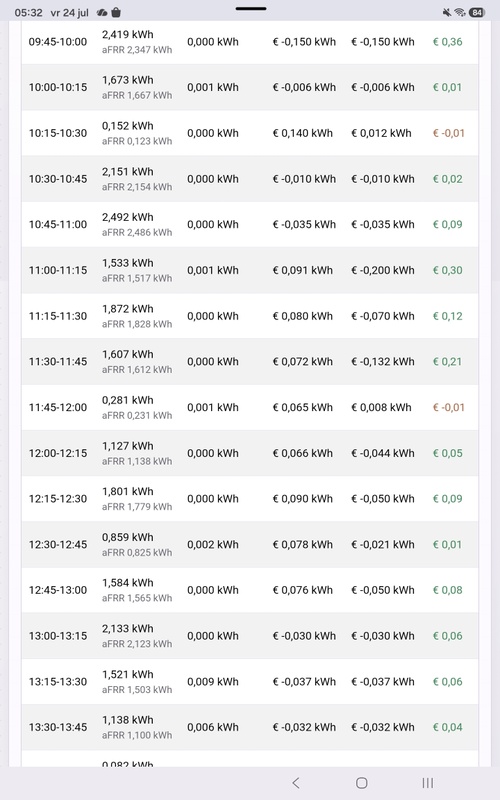Tap the shopping bag notification icon
This screenshot has width=500, height=800.
(x=116, y=12)
